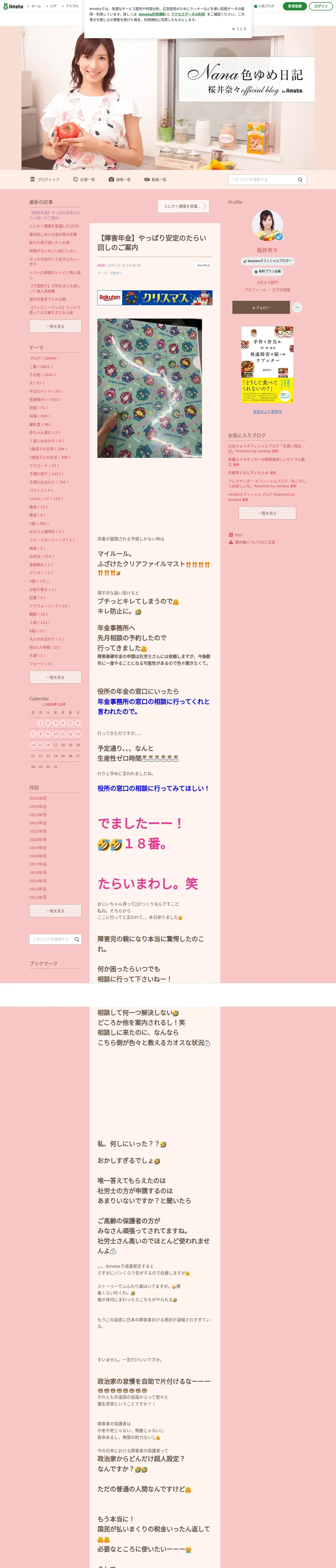Viewport: 336px width, 1568px height.
Task: Click the sidebar search magnifier icon
Action: (x=77, y=939)
